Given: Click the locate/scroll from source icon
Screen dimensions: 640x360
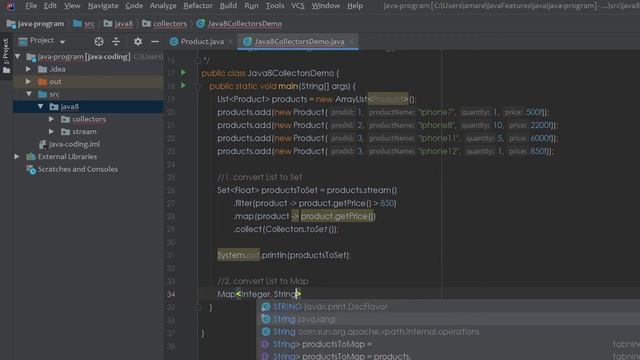Looking at the screenshot, I should tap(99, 41).
